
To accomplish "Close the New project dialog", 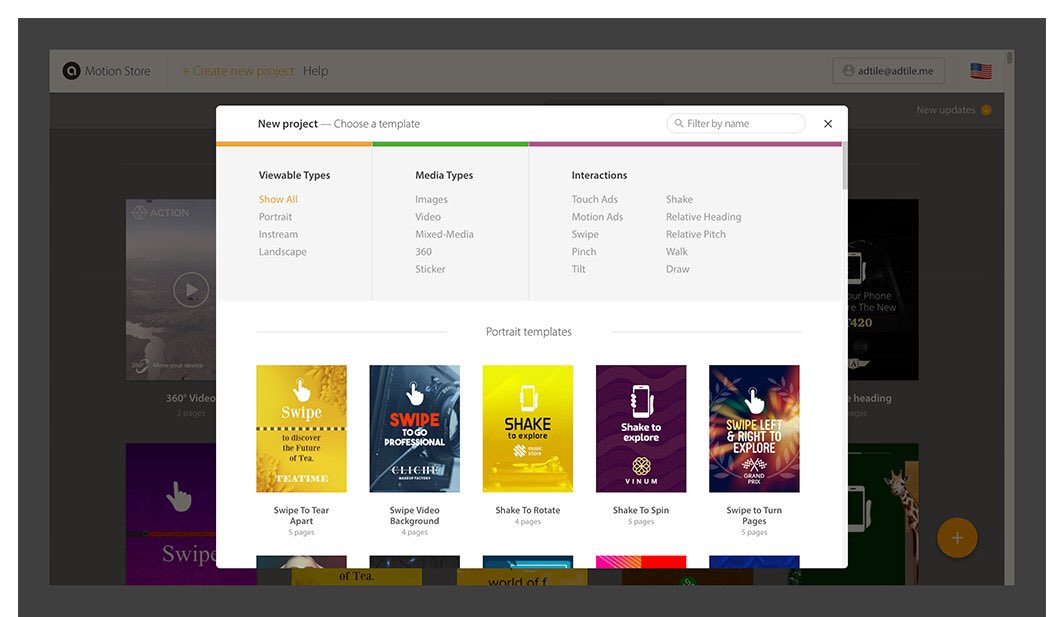I will [x=828, y=124].
